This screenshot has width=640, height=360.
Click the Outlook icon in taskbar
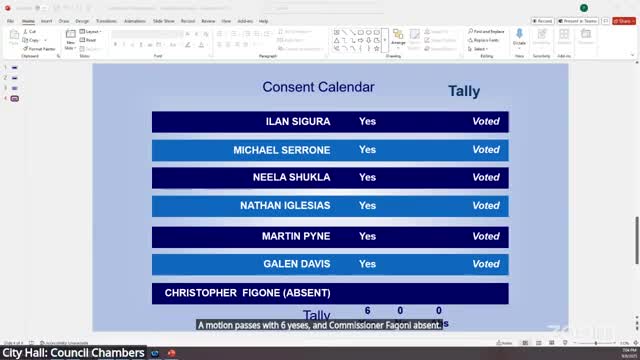[x=155, y=353]
